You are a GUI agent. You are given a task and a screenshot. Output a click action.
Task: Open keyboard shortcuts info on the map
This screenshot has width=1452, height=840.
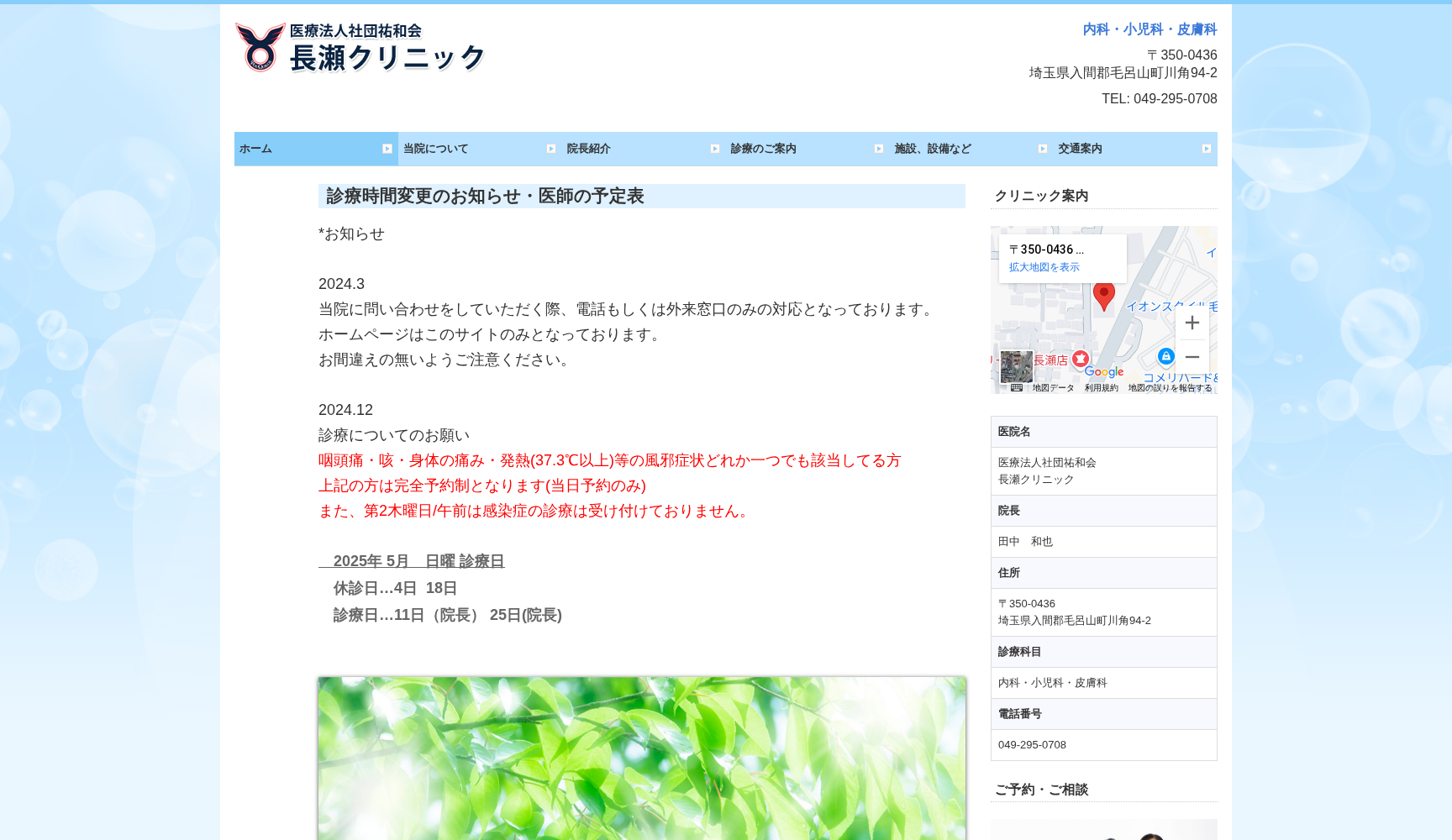(1016, 387)
